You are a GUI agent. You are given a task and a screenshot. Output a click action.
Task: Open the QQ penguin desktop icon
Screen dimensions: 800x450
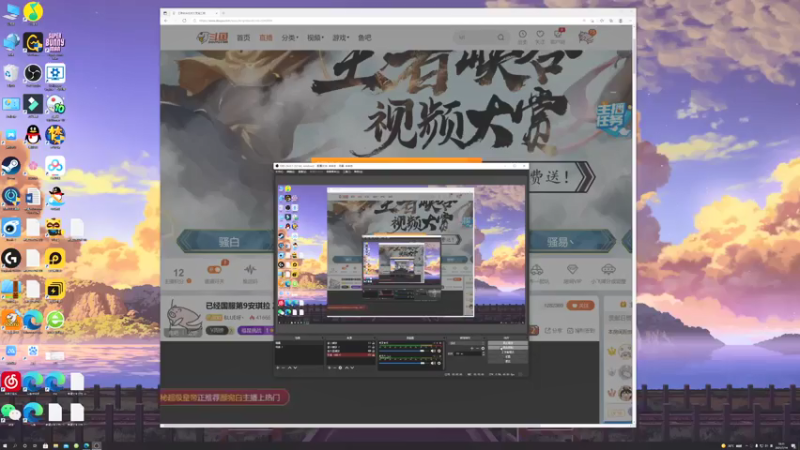tap(33, 135)
